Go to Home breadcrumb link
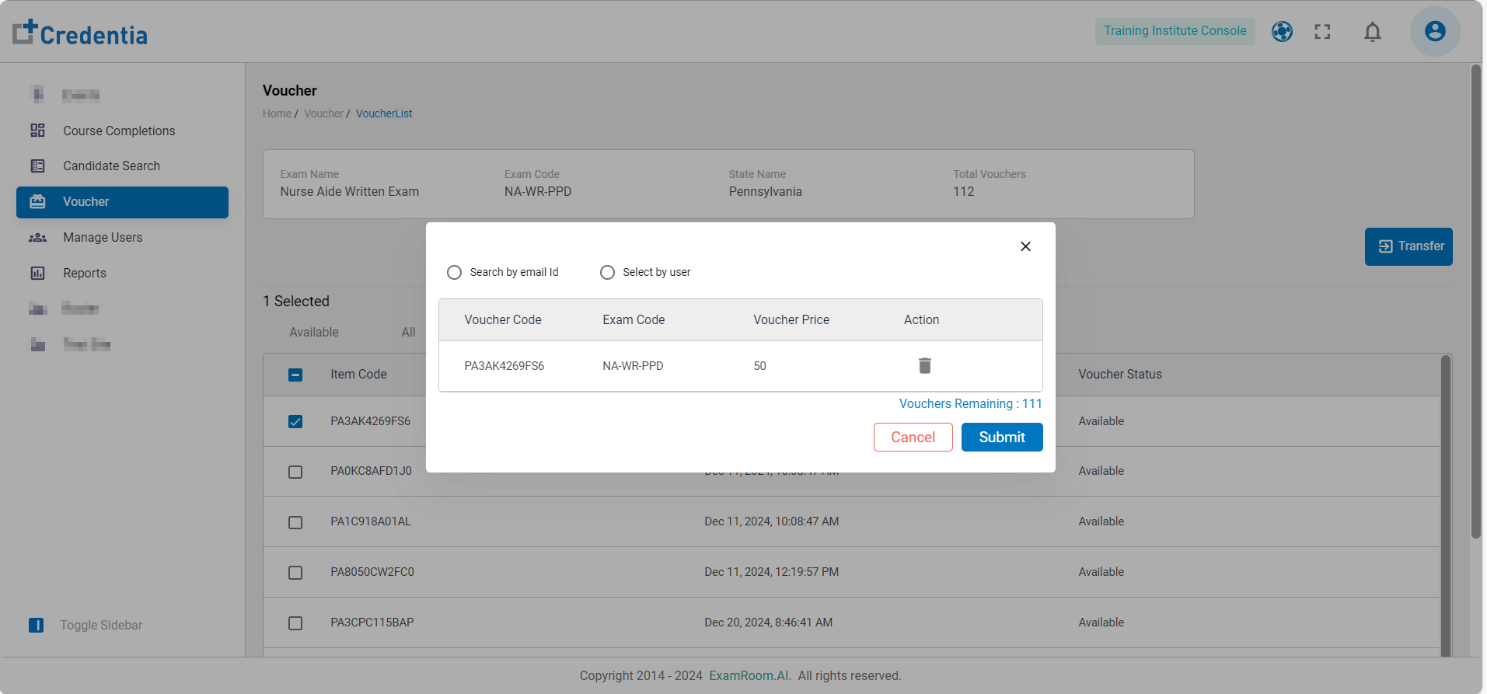This screenshot has height=694, width=1487. pyautogui.click(x=277, y=114)
